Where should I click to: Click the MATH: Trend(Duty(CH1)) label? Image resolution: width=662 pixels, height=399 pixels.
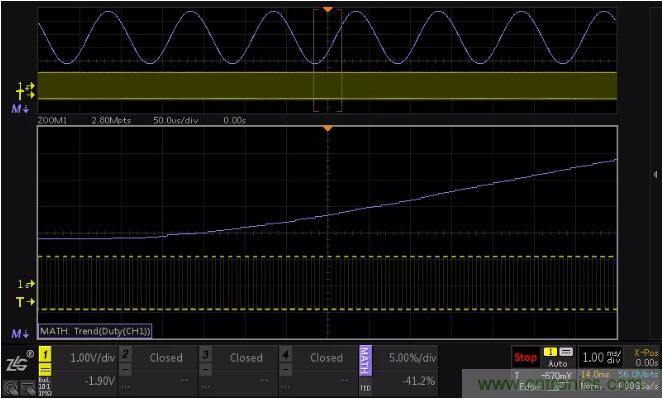[x=95, y=331]
